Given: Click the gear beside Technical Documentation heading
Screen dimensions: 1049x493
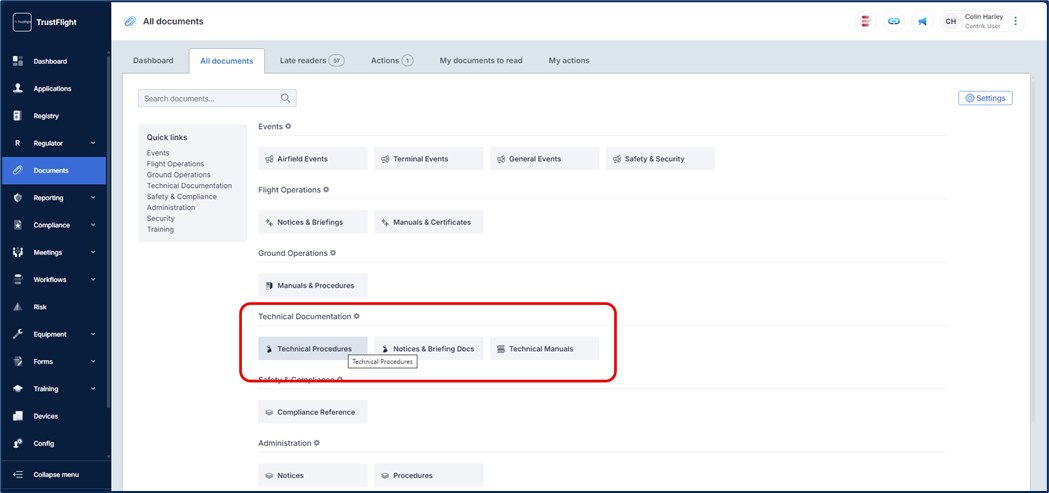Looking at the screenshot, I should 357,317.
